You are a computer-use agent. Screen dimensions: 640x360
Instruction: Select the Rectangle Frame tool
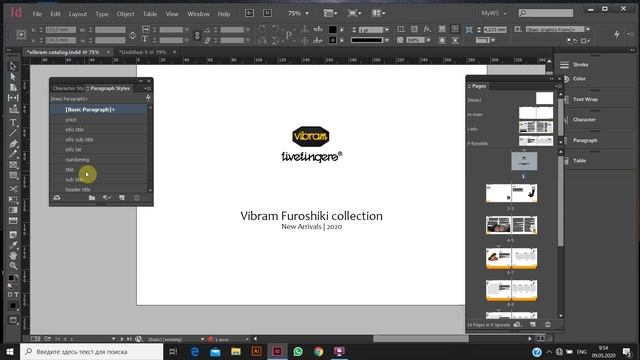13,165
